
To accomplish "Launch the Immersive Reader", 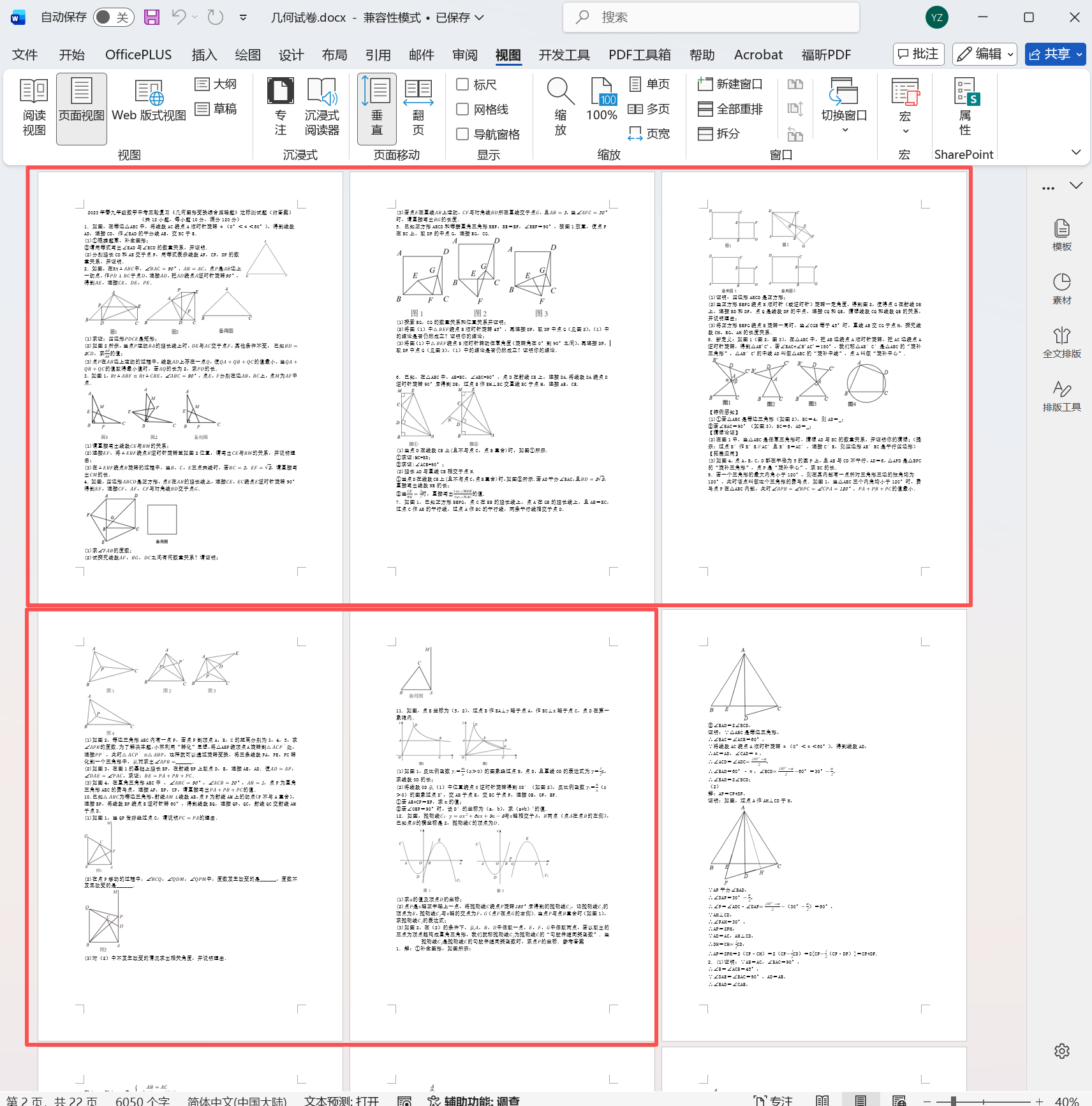I will [321, 107].
